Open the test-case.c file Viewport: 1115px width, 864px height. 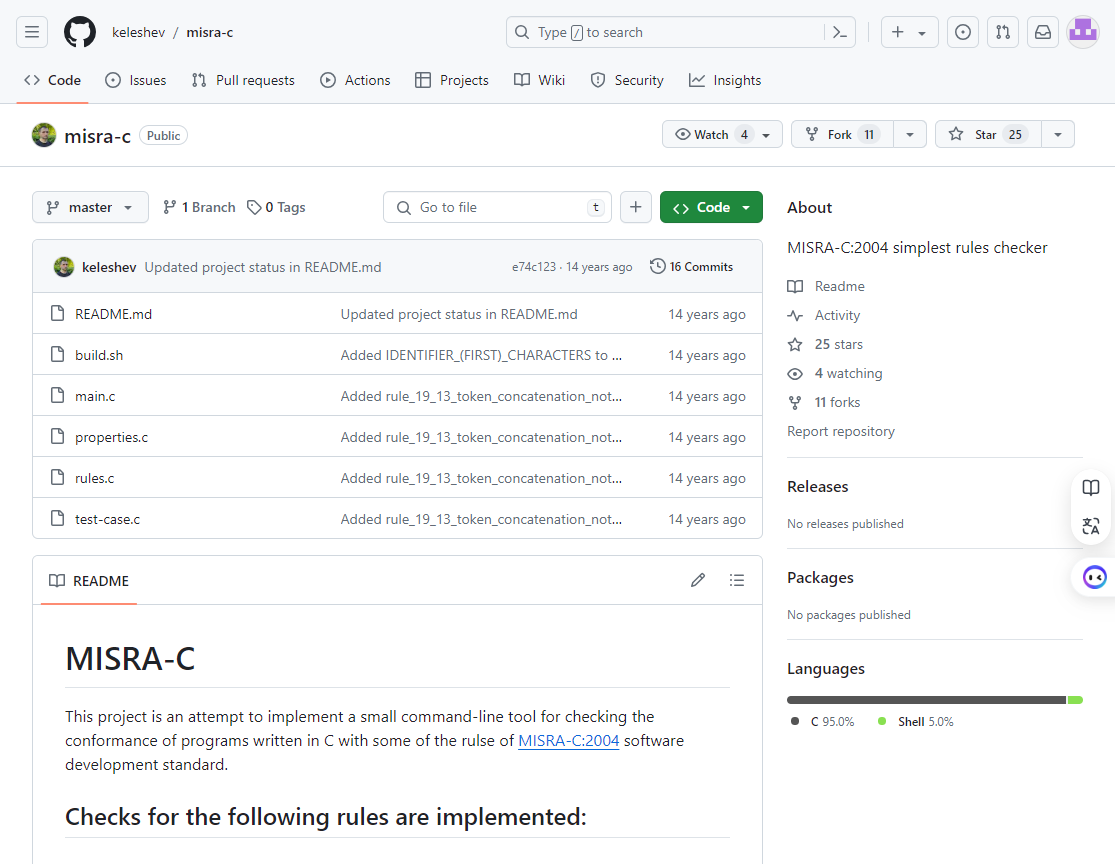(x=107, y=520)
